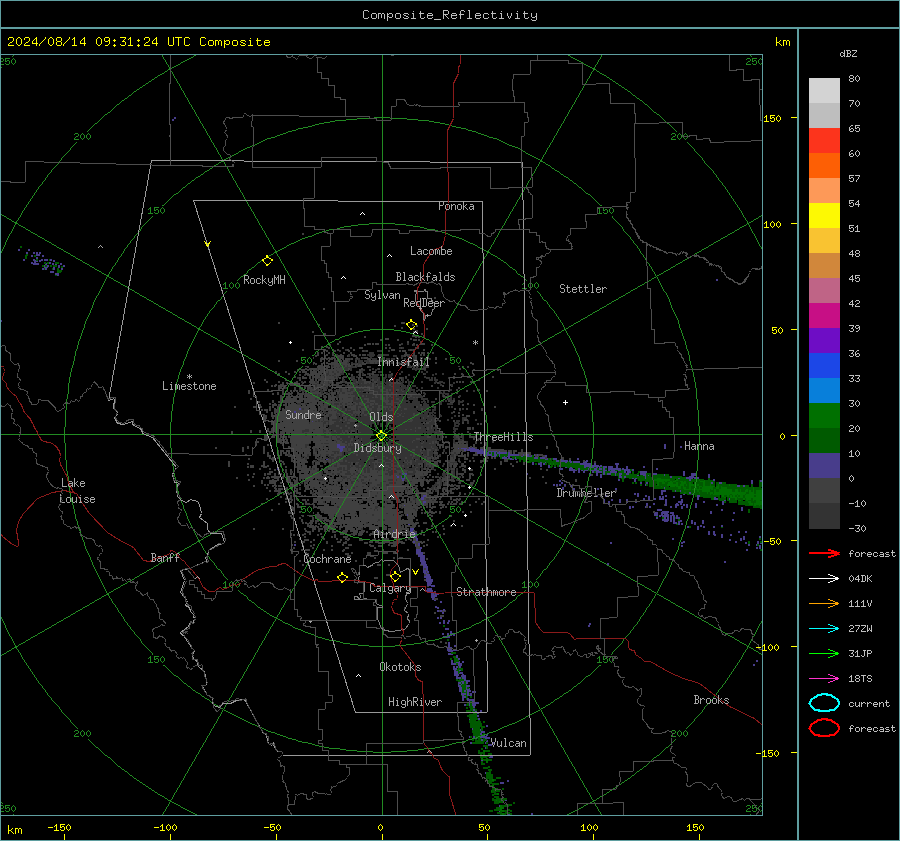
Task: Click the Innisfail label
Action: tap(403, 362)
